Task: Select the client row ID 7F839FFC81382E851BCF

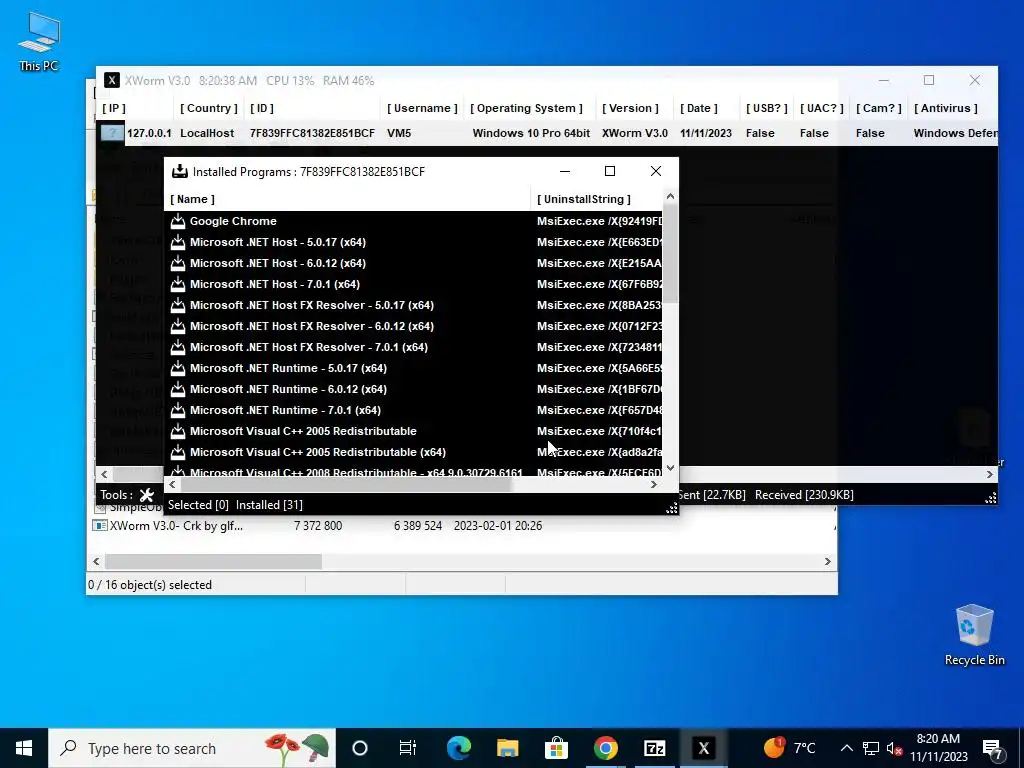Action: tap(312, 133)
